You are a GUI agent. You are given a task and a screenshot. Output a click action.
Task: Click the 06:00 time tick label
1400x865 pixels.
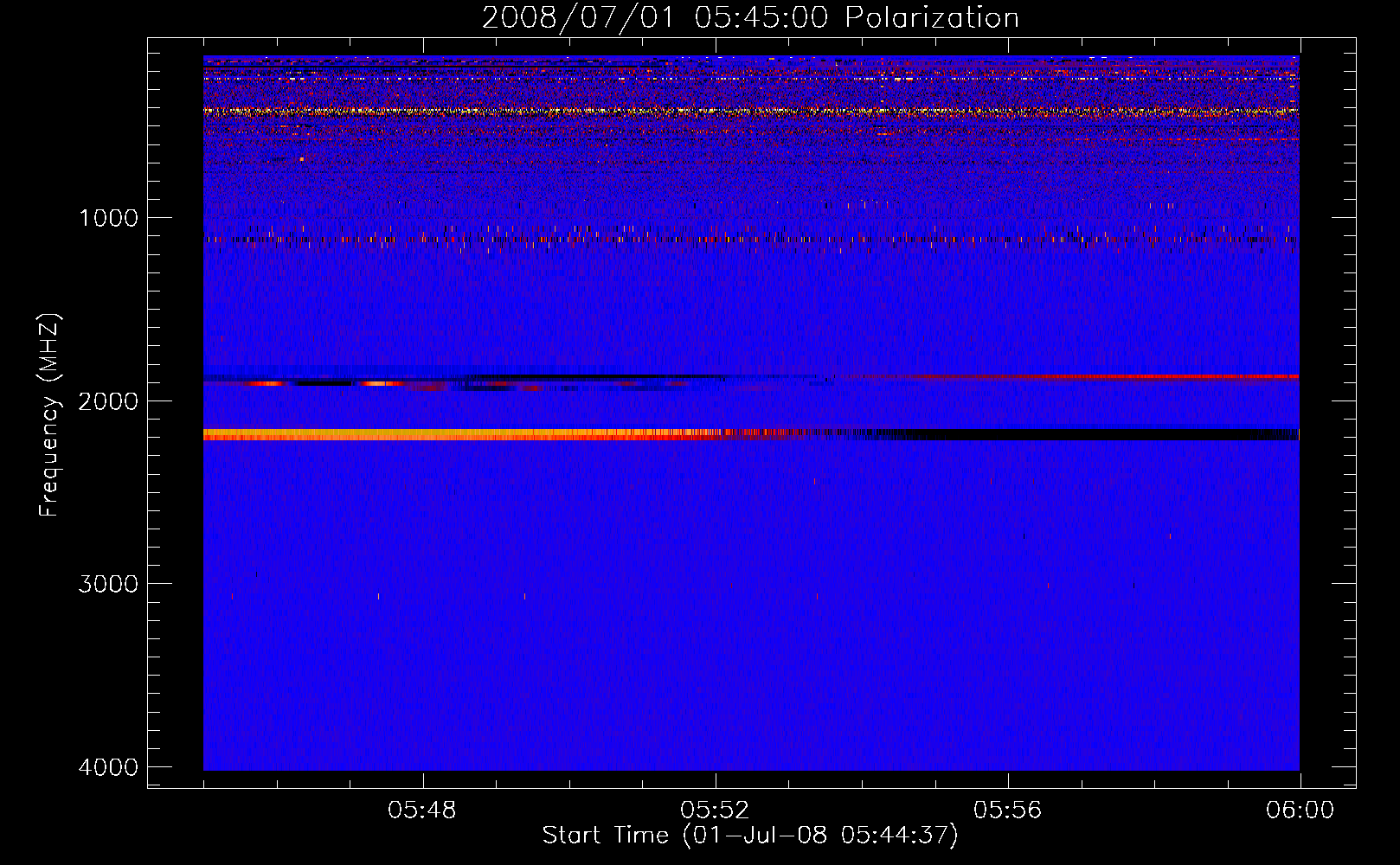(x=1300, y=811)
